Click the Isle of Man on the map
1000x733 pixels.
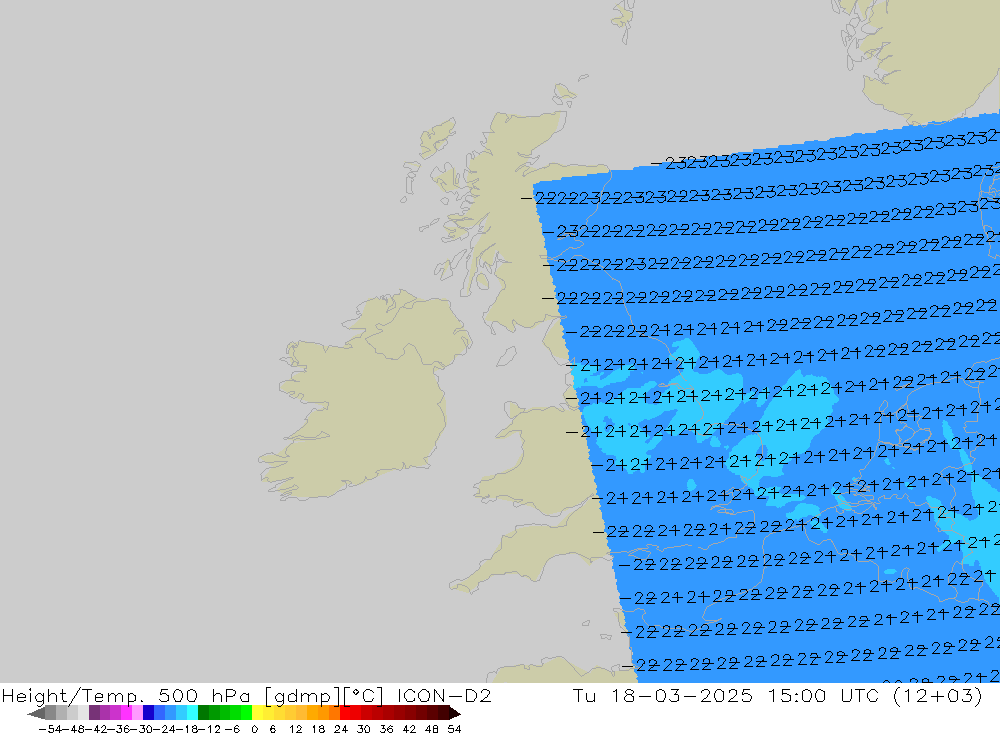(506, 355)
